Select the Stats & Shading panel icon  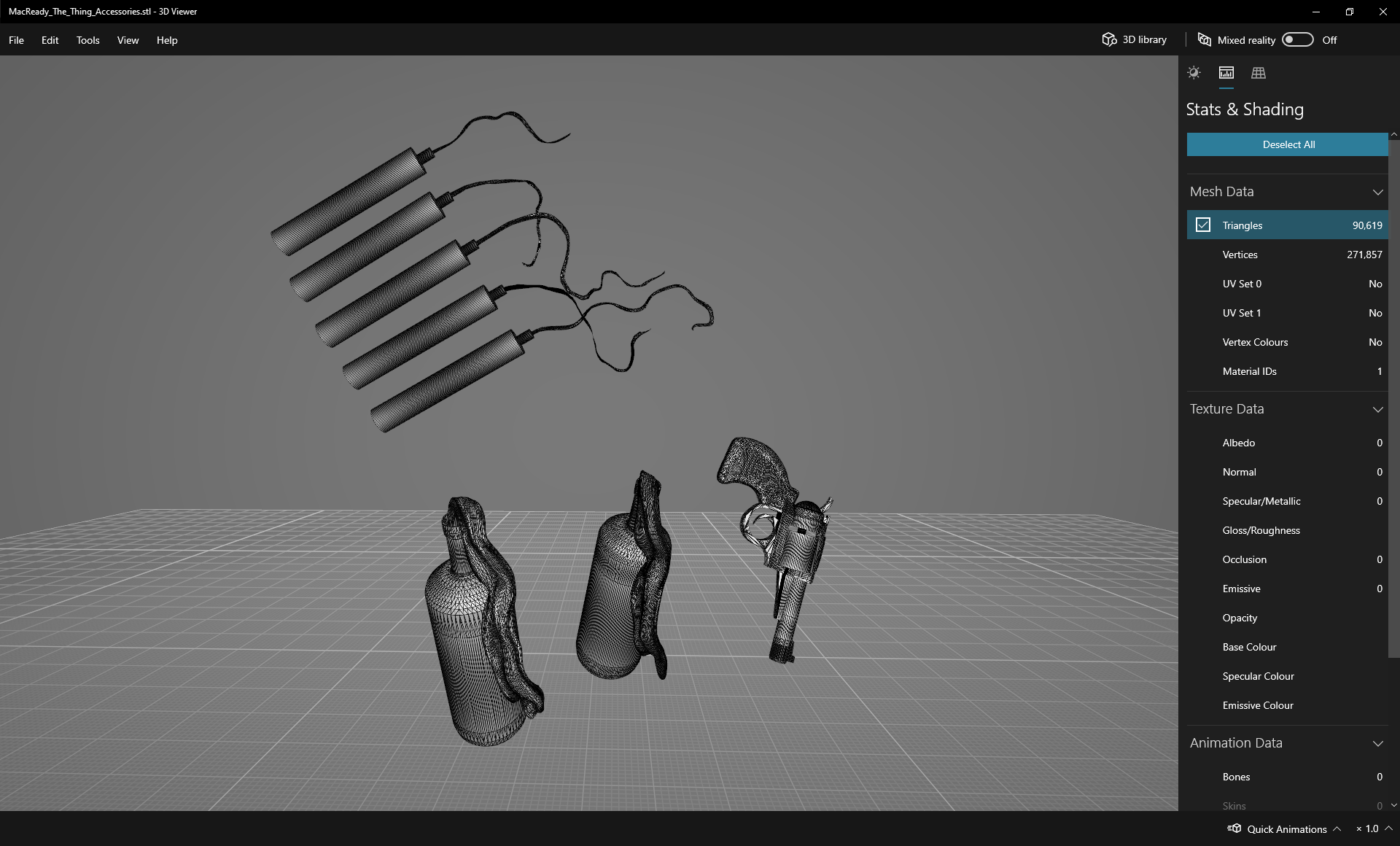[1226, 73]
